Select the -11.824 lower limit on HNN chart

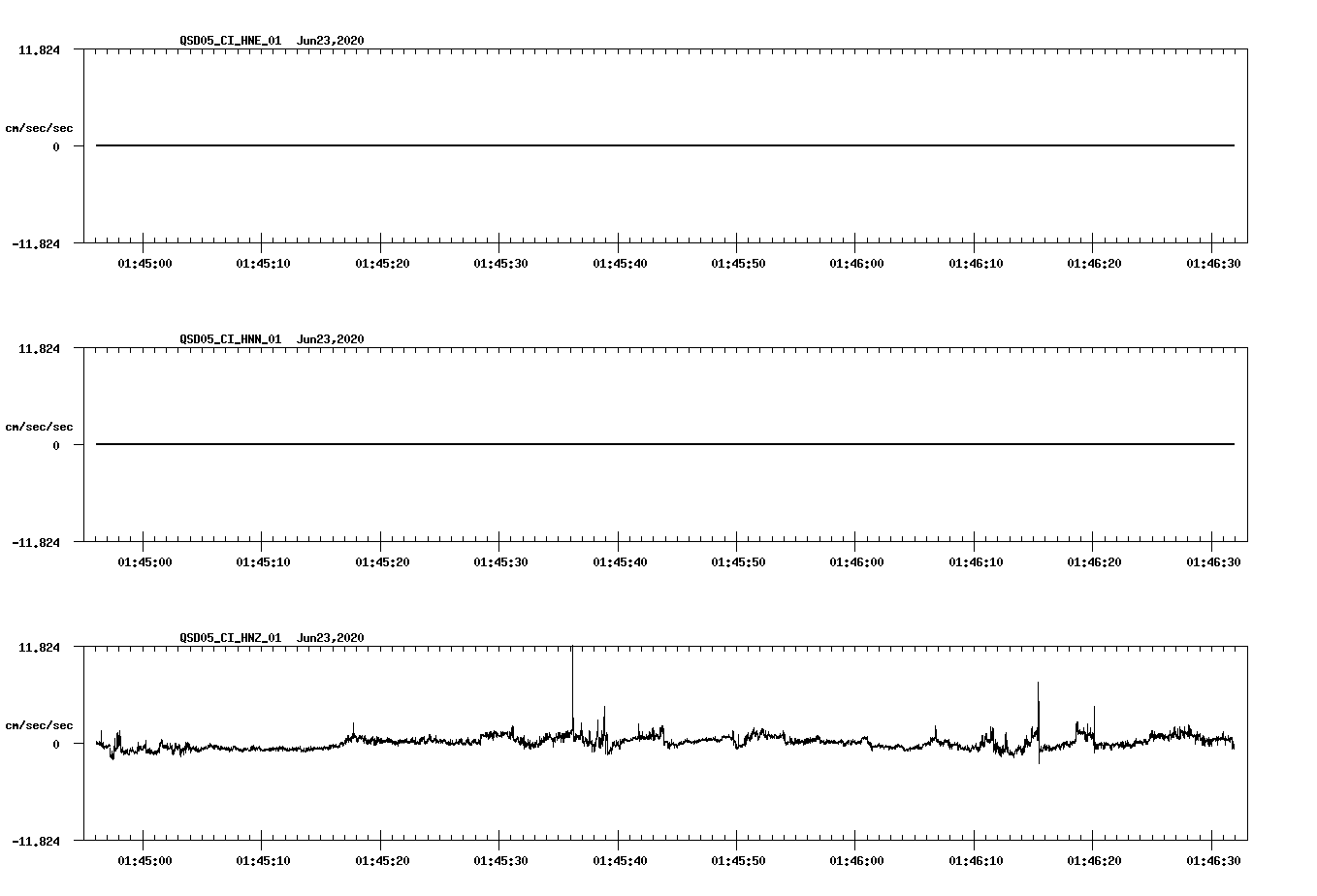click(x=36, y=542)
